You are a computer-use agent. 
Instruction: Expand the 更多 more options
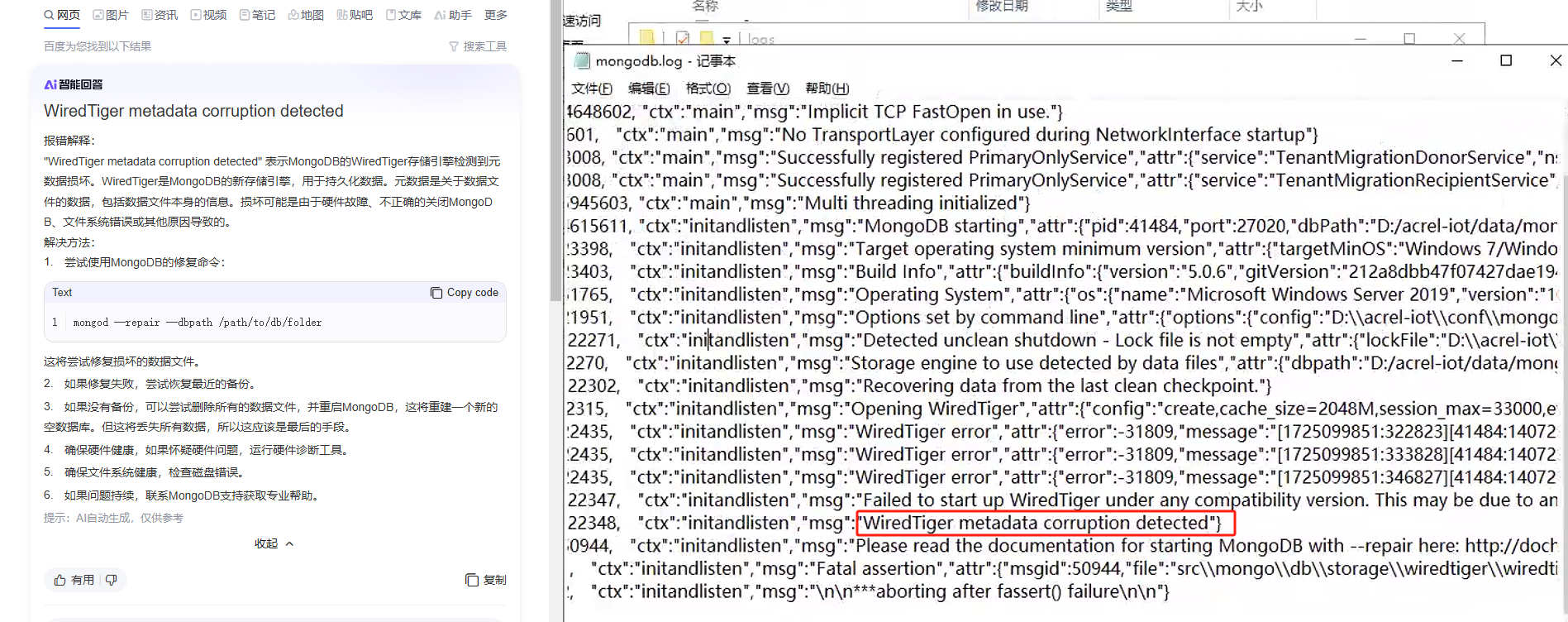click(496, 15)
